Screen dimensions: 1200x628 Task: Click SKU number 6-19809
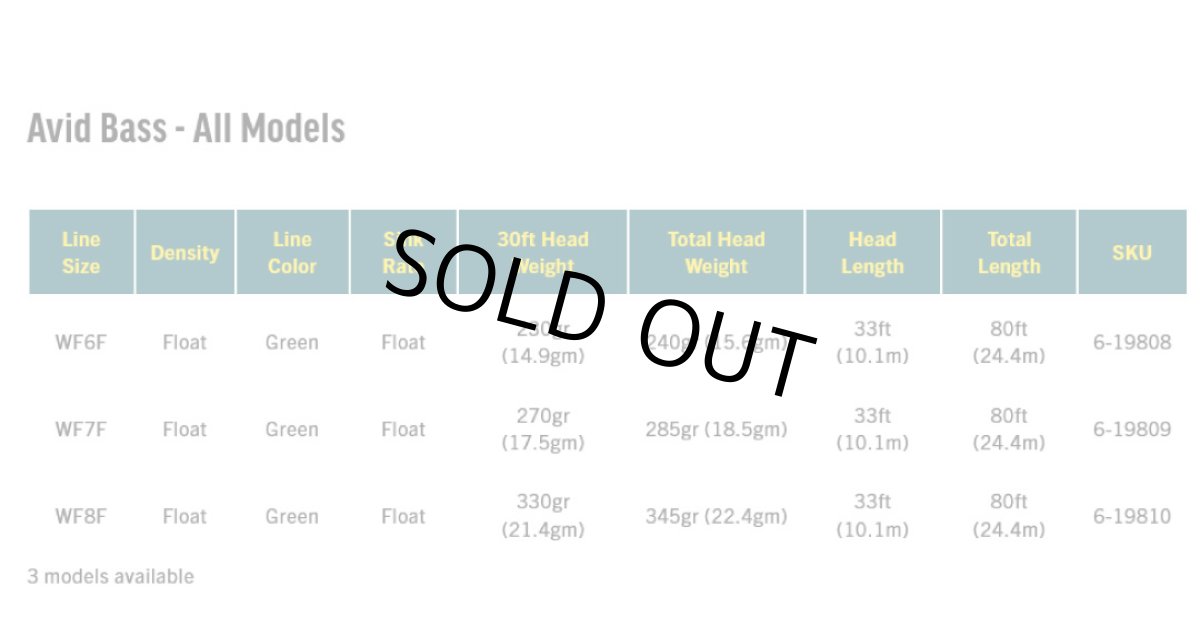pos(1132,429)
